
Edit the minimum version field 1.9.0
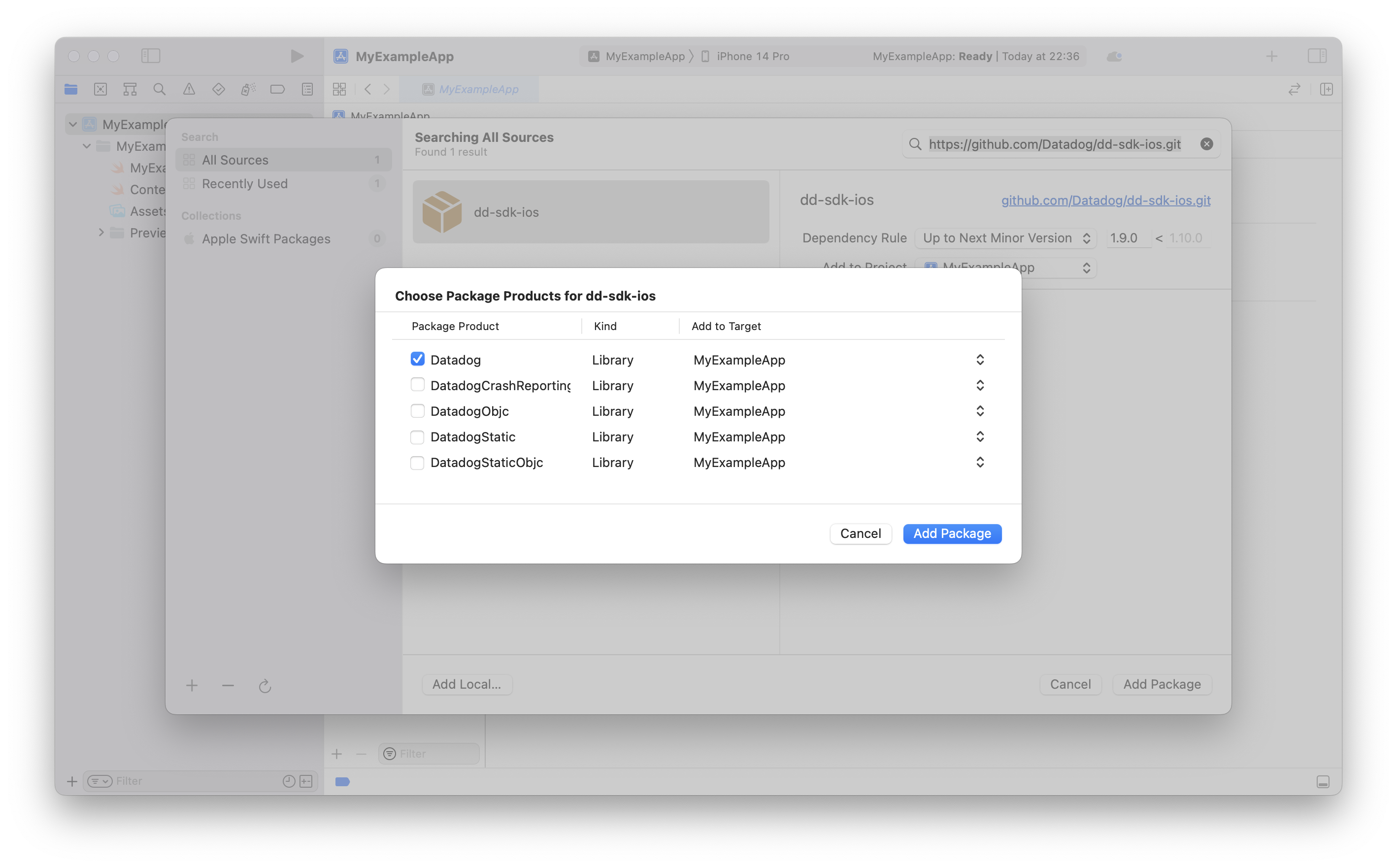click(1128, 237)
